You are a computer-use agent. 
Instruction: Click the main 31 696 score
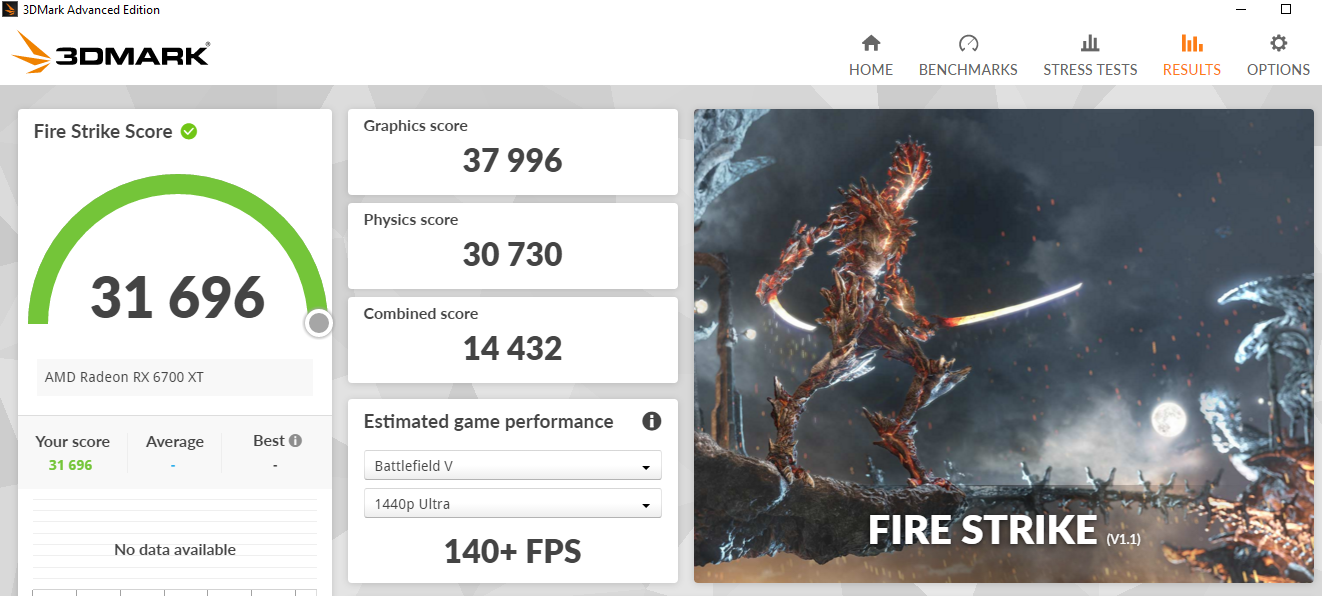[178, 297]
